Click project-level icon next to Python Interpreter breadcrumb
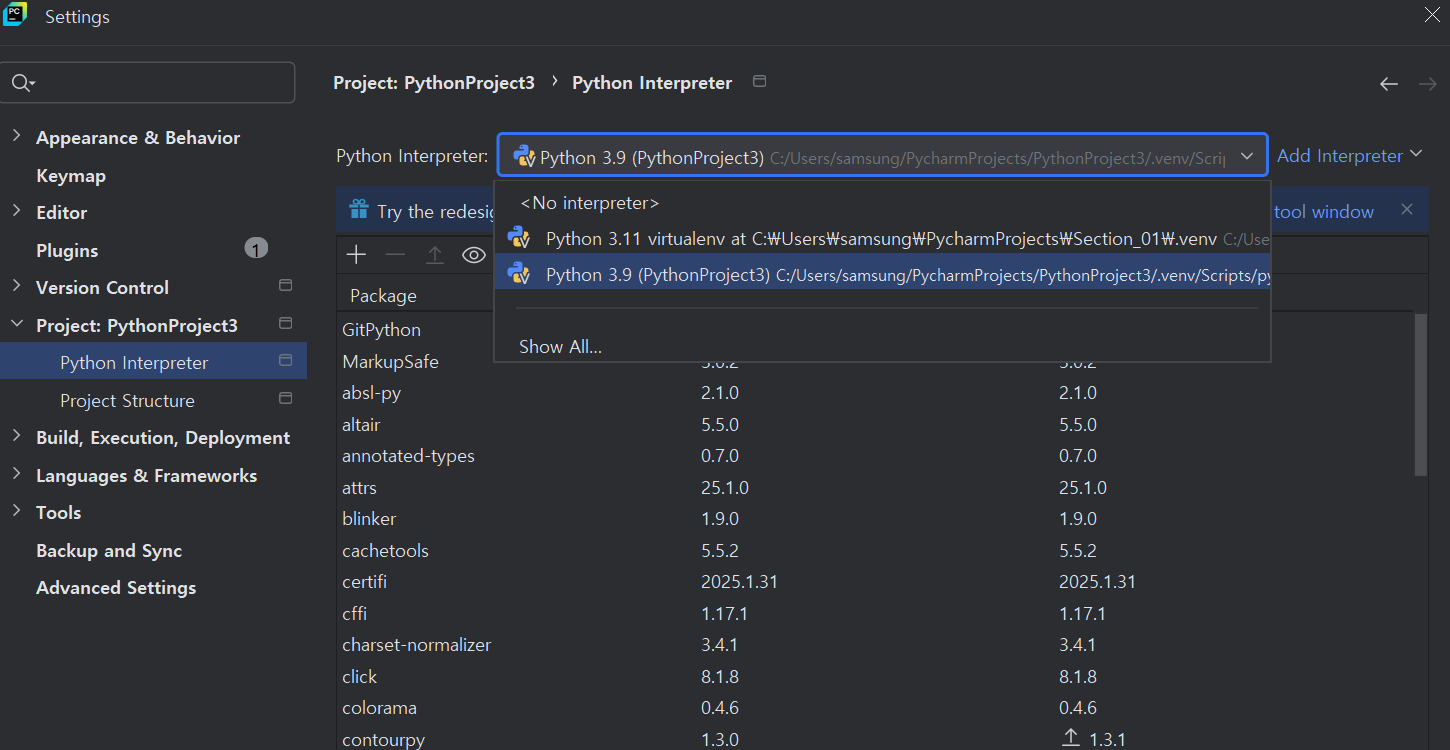Screen dimensions: 1450x750 [x=759, y=81]
